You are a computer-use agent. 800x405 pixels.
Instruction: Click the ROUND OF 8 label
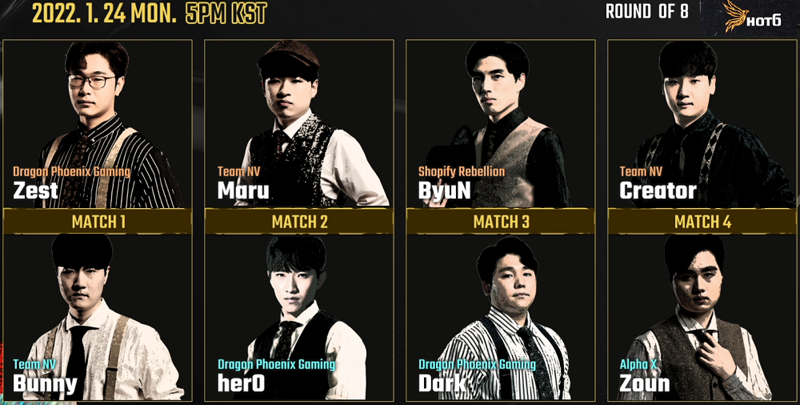click(x=647, y=12)
